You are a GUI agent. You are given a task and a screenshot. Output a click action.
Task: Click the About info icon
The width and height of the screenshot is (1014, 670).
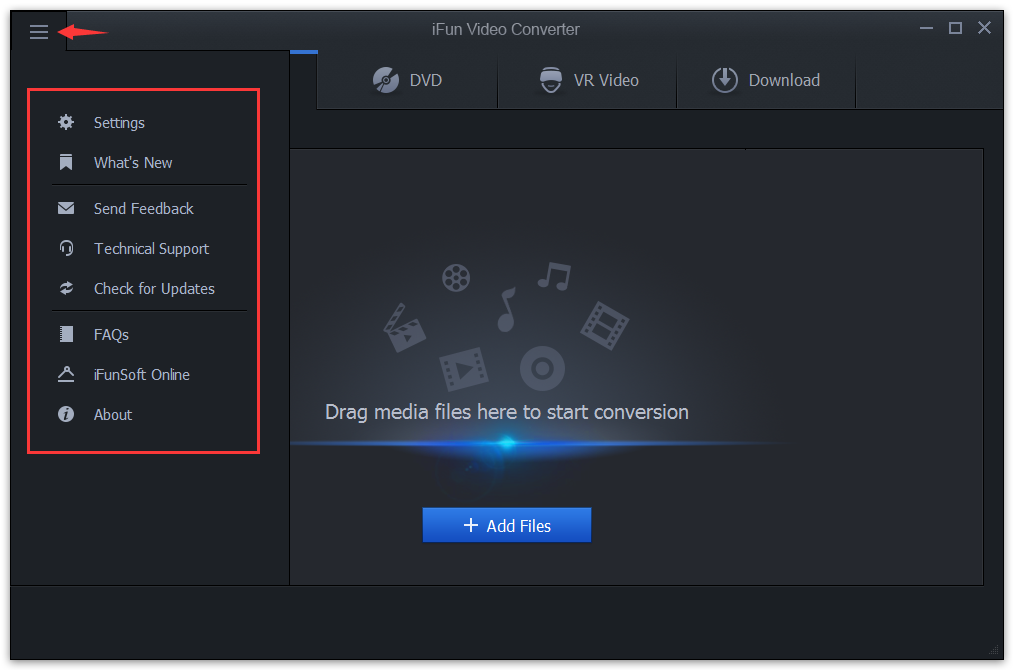(x=66, y=415)
